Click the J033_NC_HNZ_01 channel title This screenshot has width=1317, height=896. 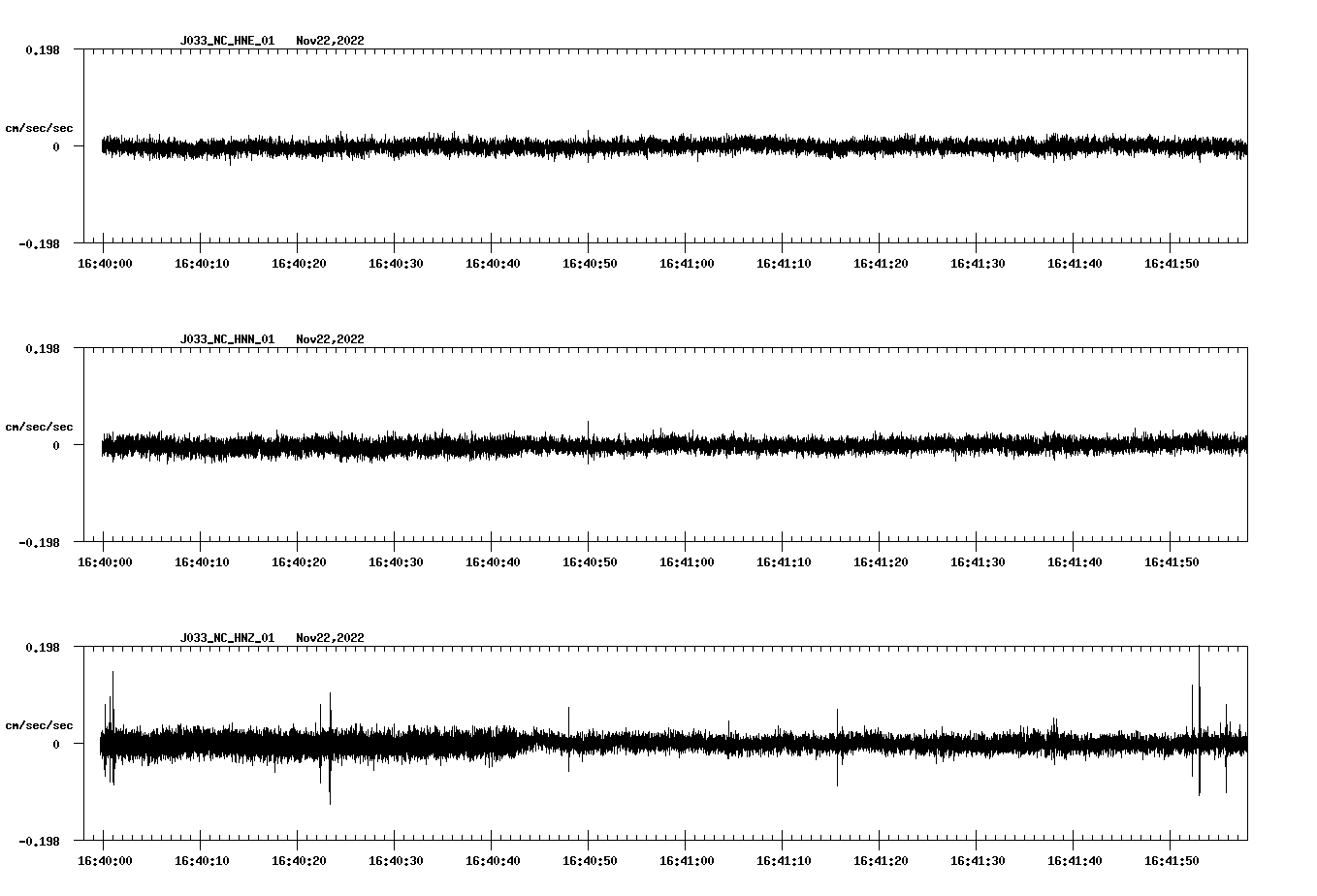(x=227, y=638)
